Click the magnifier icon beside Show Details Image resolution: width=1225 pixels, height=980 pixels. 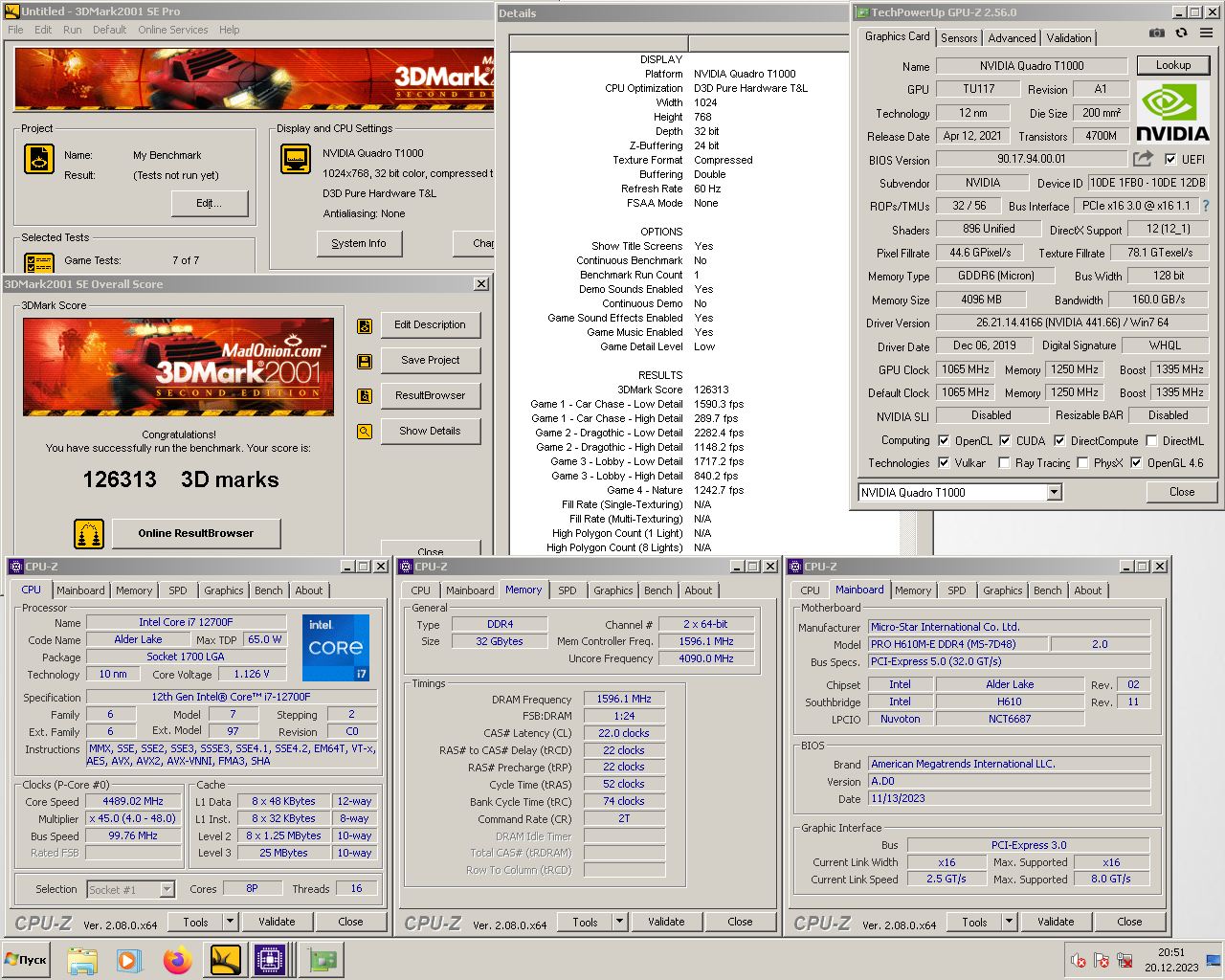click(x=365, y=432)
